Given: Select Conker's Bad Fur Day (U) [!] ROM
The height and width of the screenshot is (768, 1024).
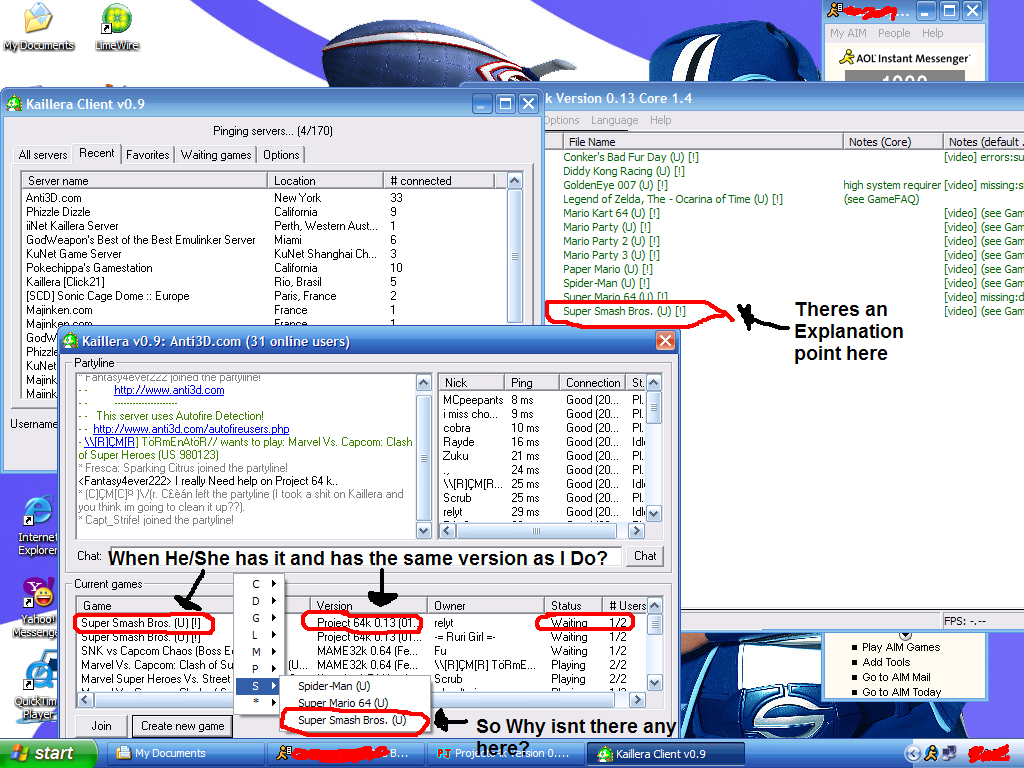Looking at the screenshot, I should tap(631, 157).
